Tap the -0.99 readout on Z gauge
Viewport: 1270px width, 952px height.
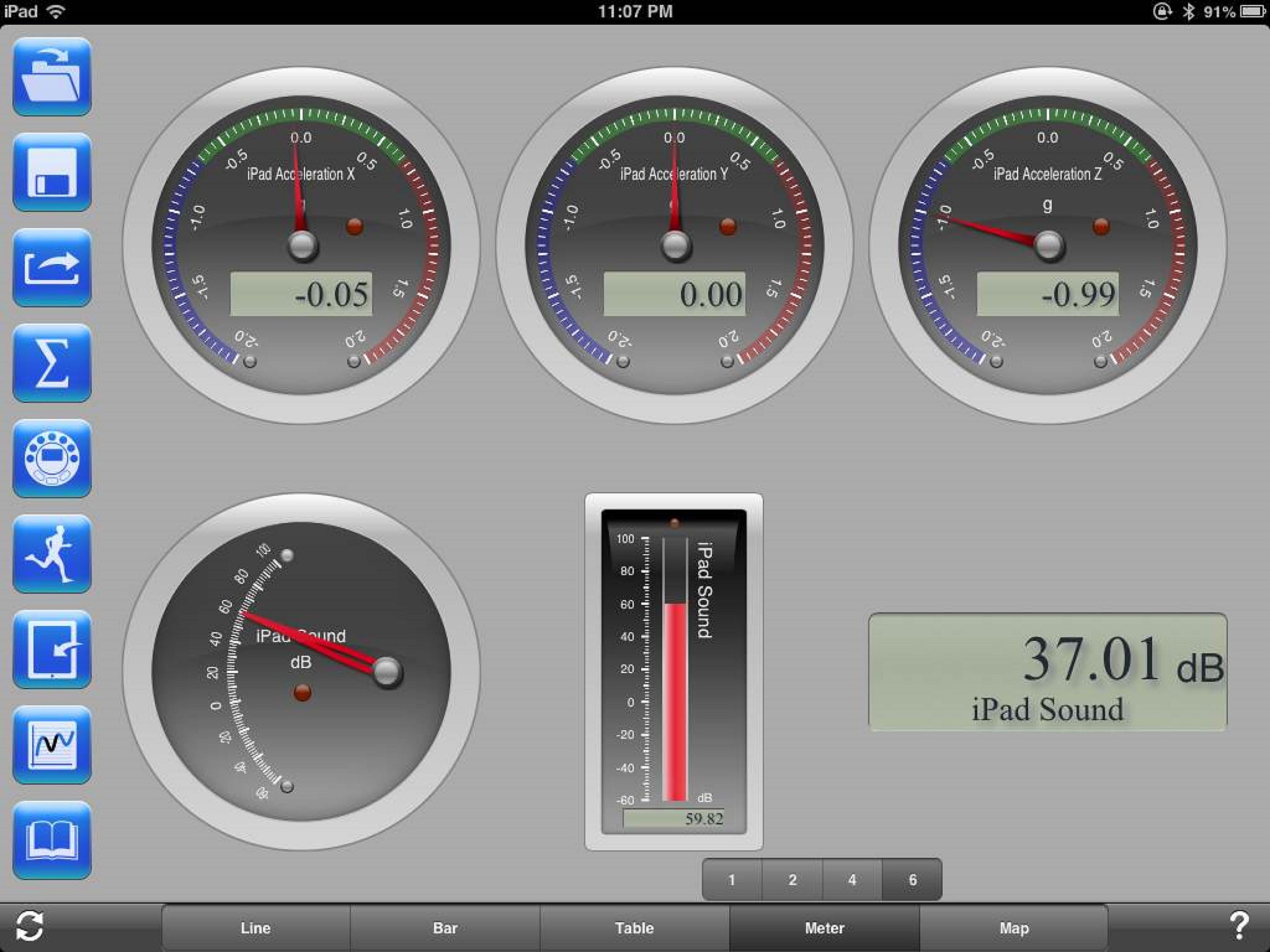click(x=1048, y=294)
